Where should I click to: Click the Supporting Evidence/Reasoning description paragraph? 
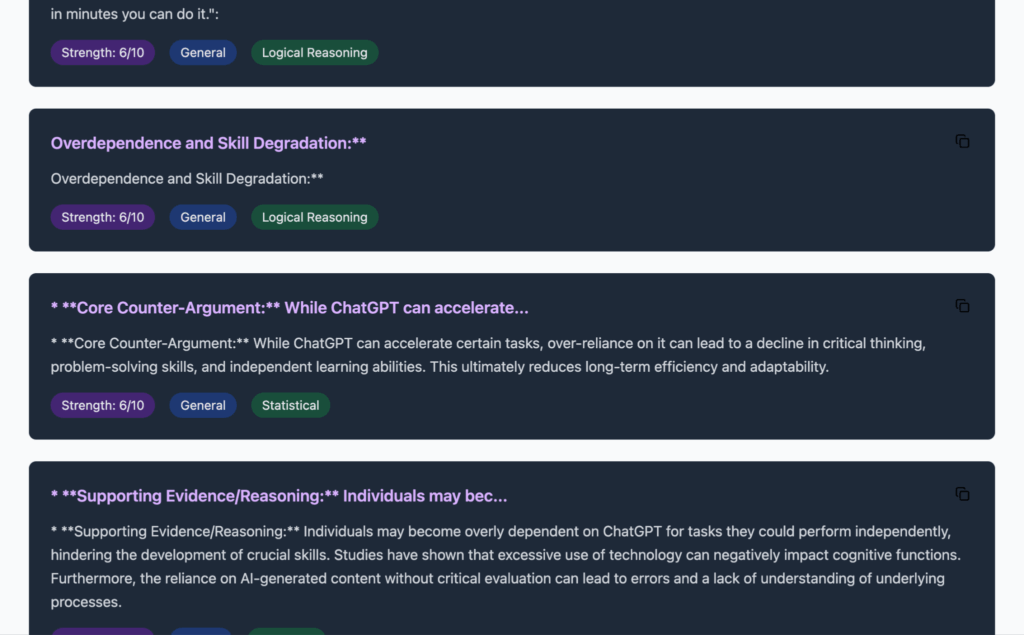pyautogui.click(x=500, y=566)
